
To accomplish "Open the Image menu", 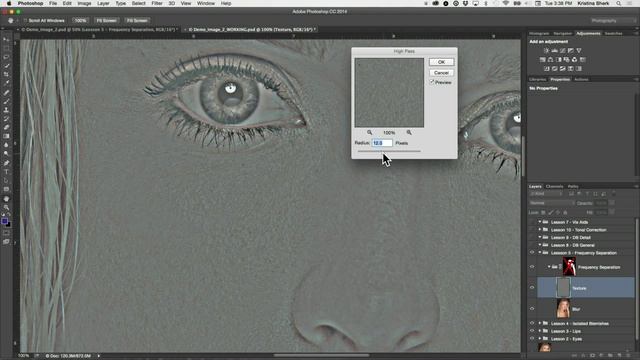I will [x=84, y=3].
